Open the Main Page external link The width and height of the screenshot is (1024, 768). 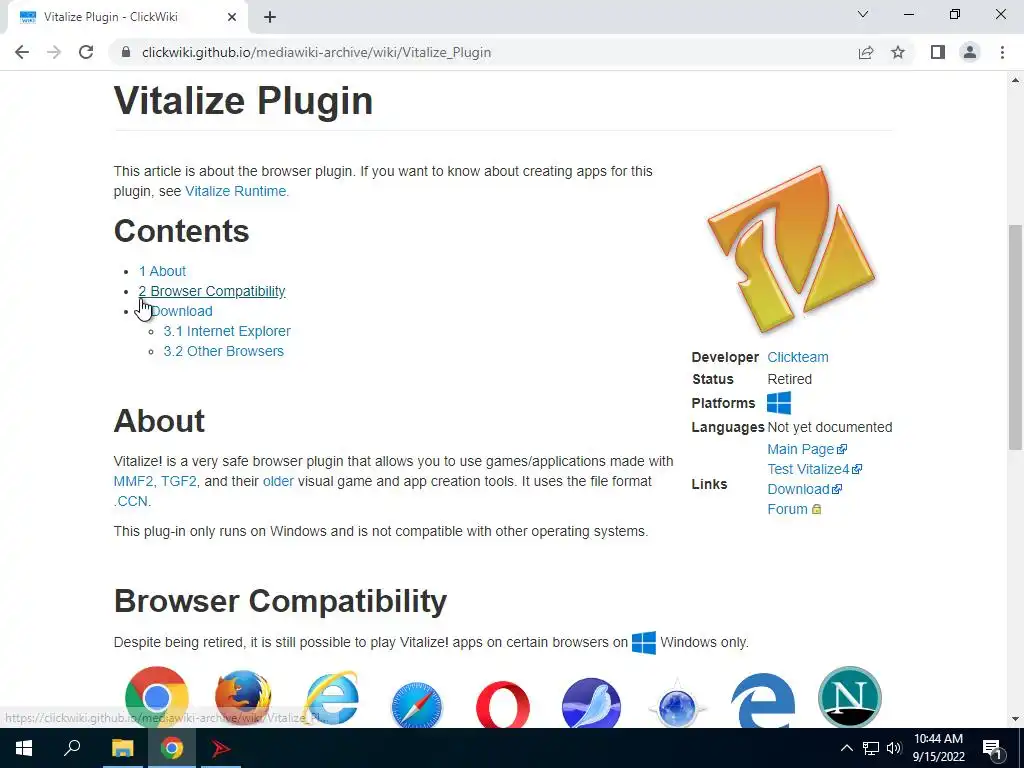point(807,449)
